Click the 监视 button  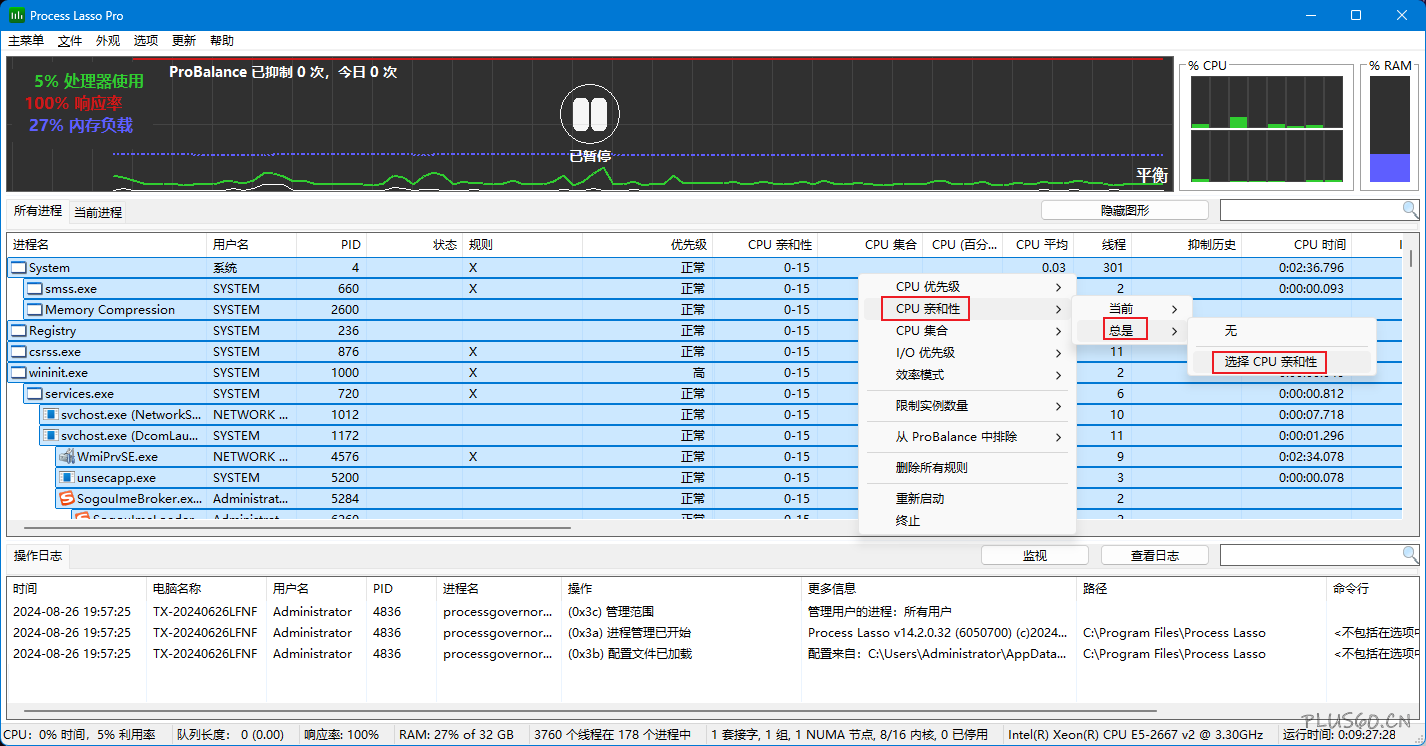[x=1034, y=556]
